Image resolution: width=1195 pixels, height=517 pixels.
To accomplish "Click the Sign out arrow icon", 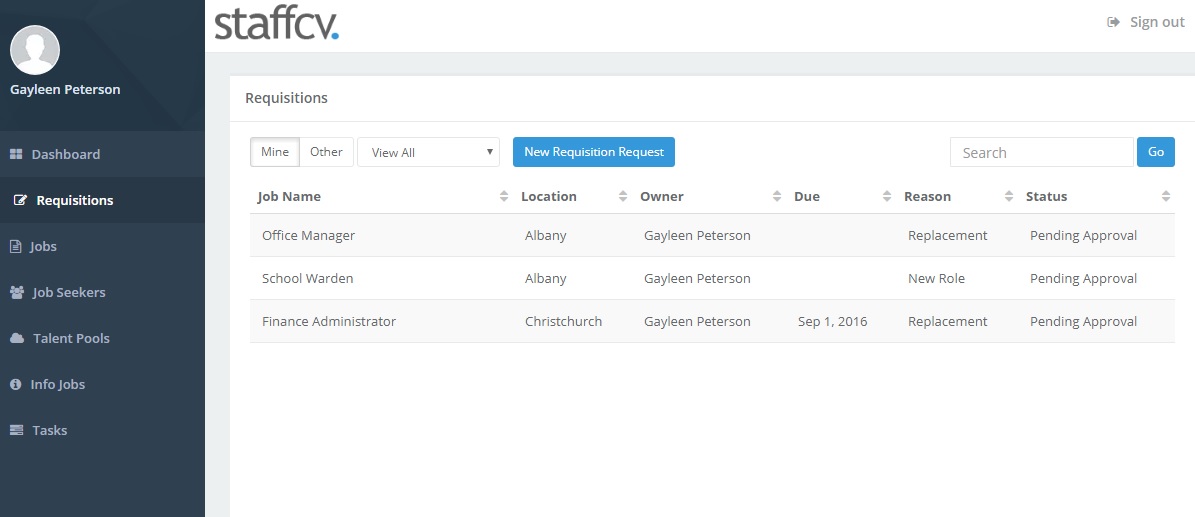I will (1113, 22).
